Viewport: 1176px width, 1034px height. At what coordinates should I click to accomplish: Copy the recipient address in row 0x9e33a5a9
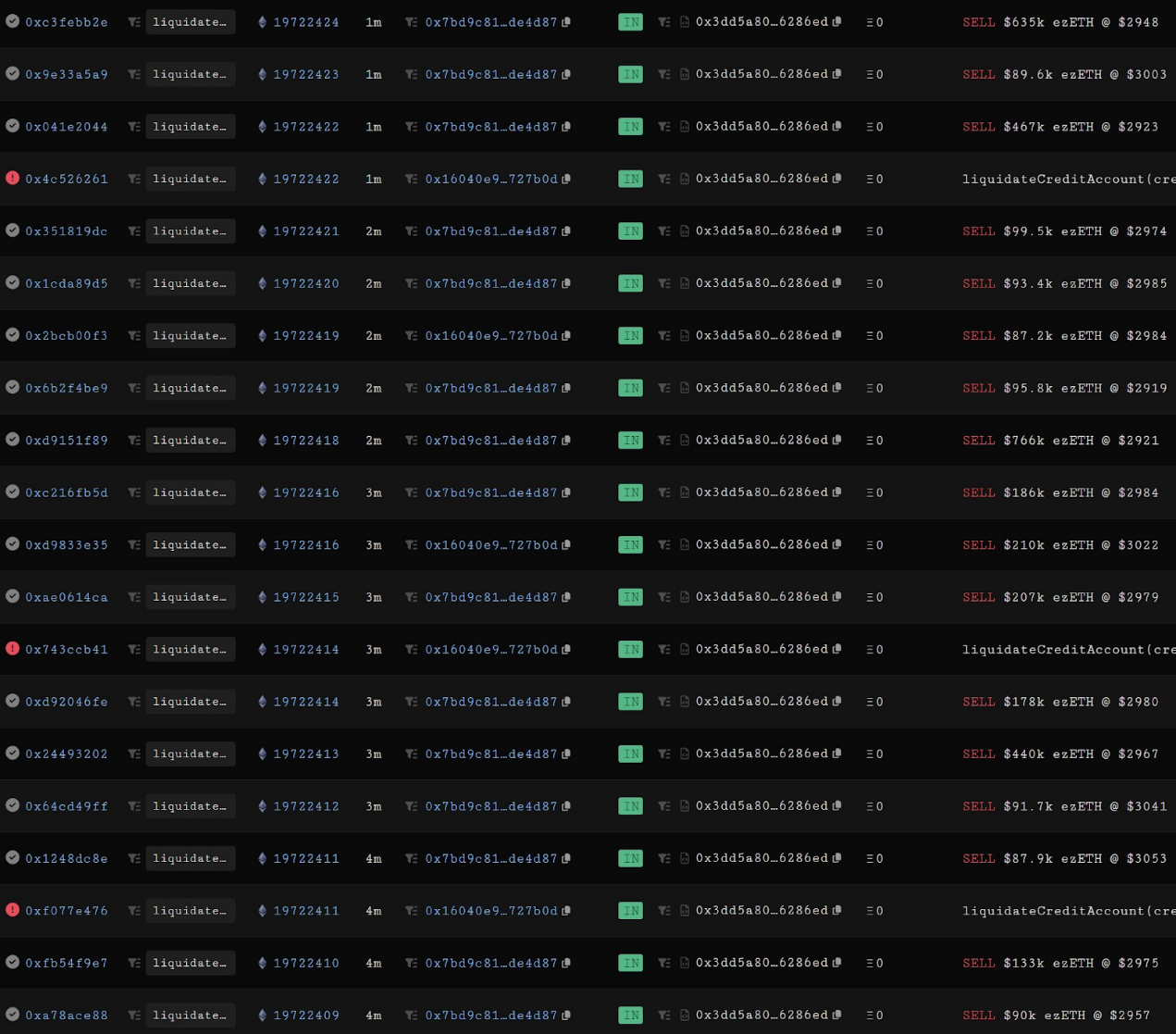tap(836, 74)
